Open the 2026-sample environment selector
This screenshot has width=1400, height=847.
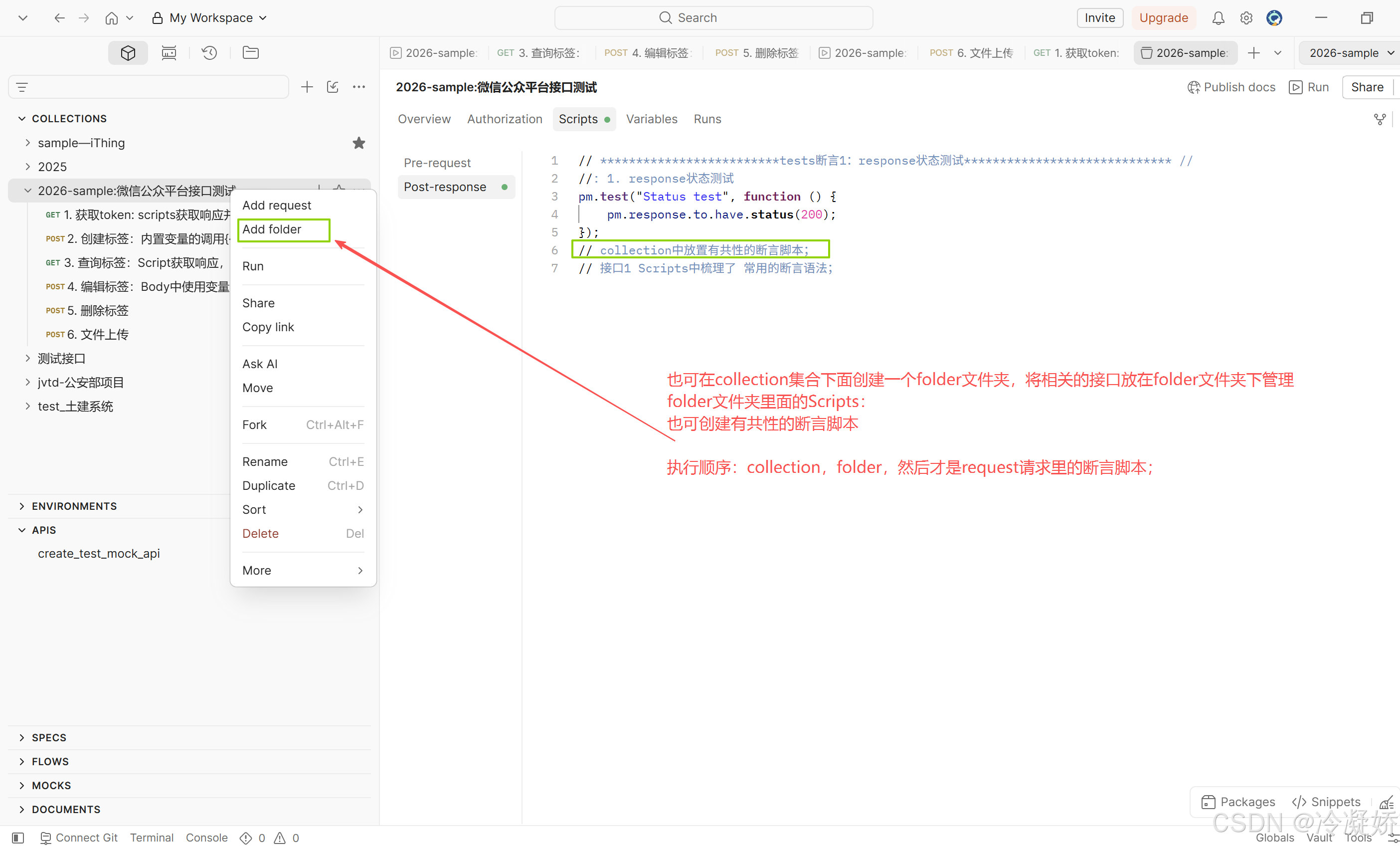coord(1351,53)
